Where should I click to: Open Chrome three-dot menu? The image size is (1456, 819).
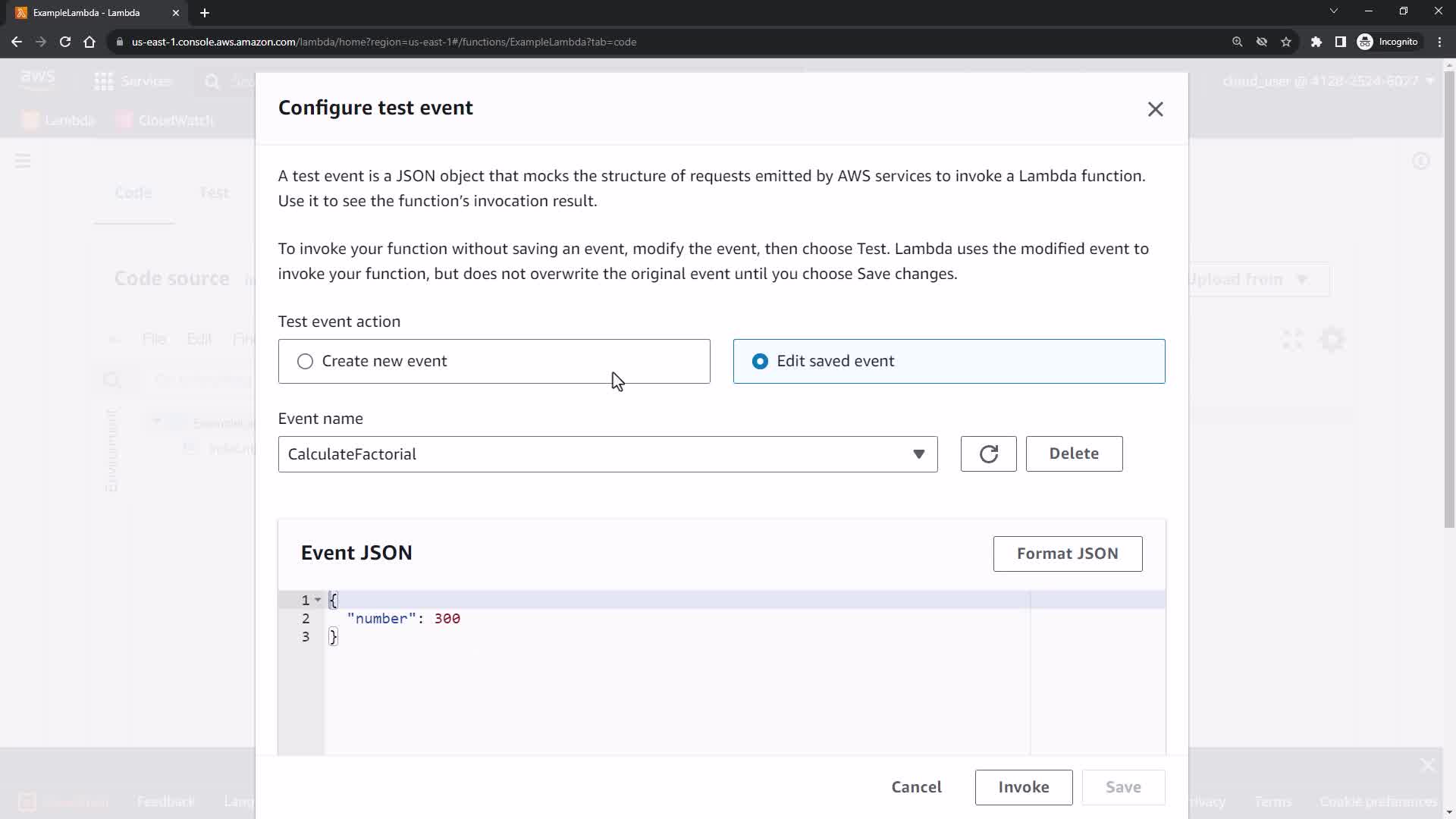pos(1439,42)
